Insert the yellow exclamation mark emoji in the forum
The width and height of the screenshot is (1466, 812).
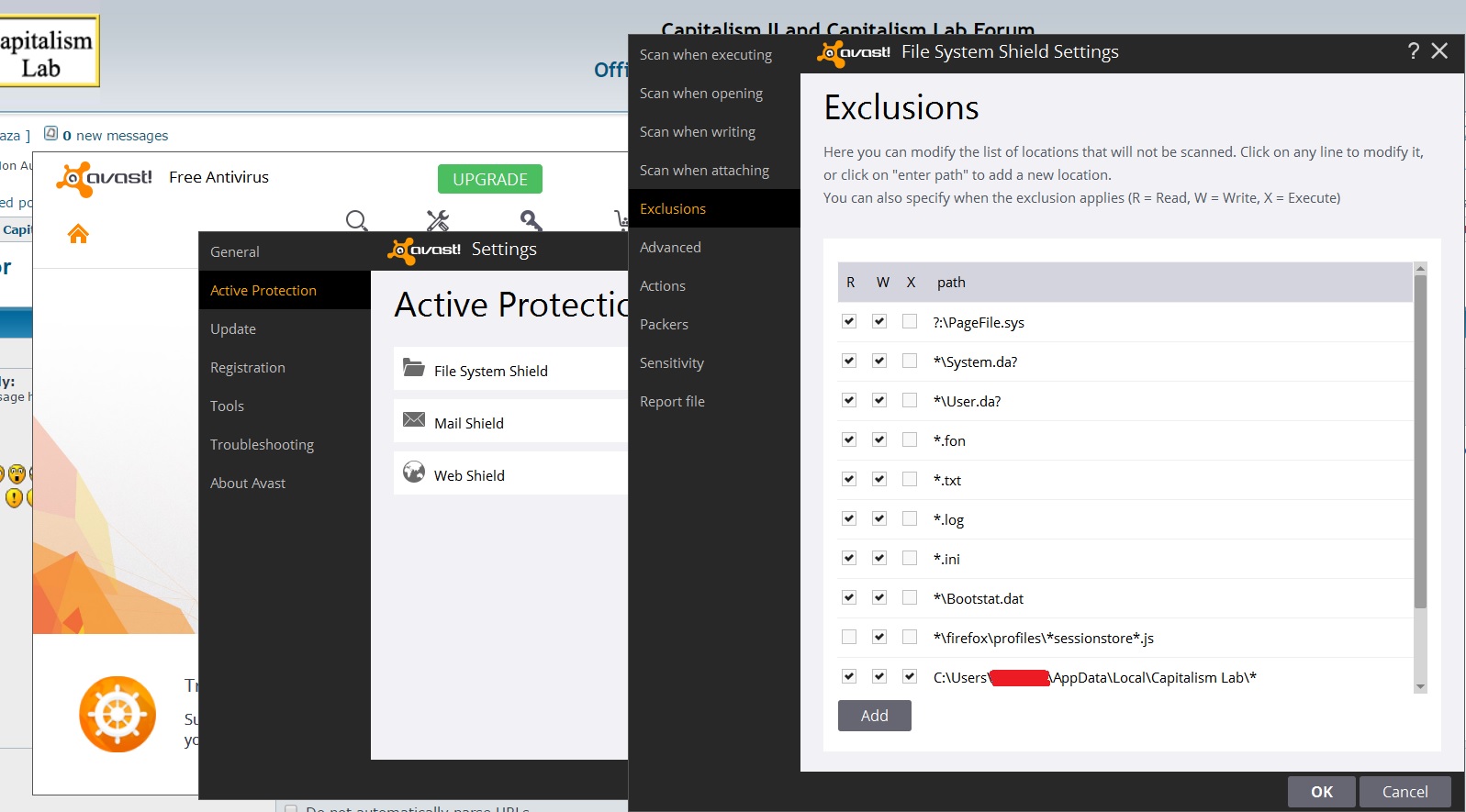pos(14,497)
